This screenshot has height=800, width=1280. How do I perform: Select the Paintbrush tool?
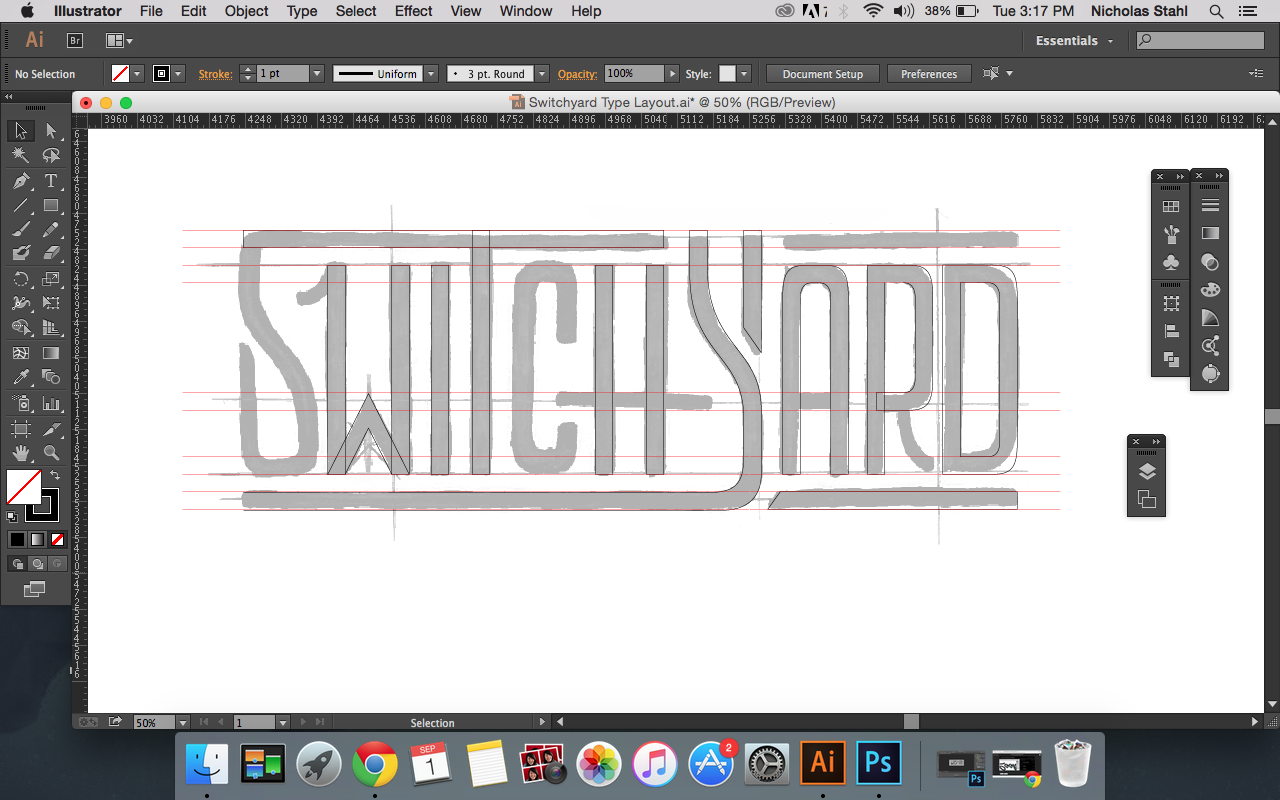[x=20, y=230]
